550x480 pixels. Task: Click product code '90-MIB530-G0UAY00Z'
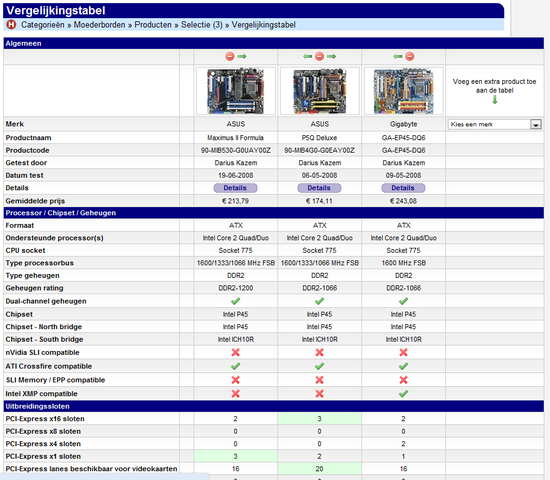[236, 151]
